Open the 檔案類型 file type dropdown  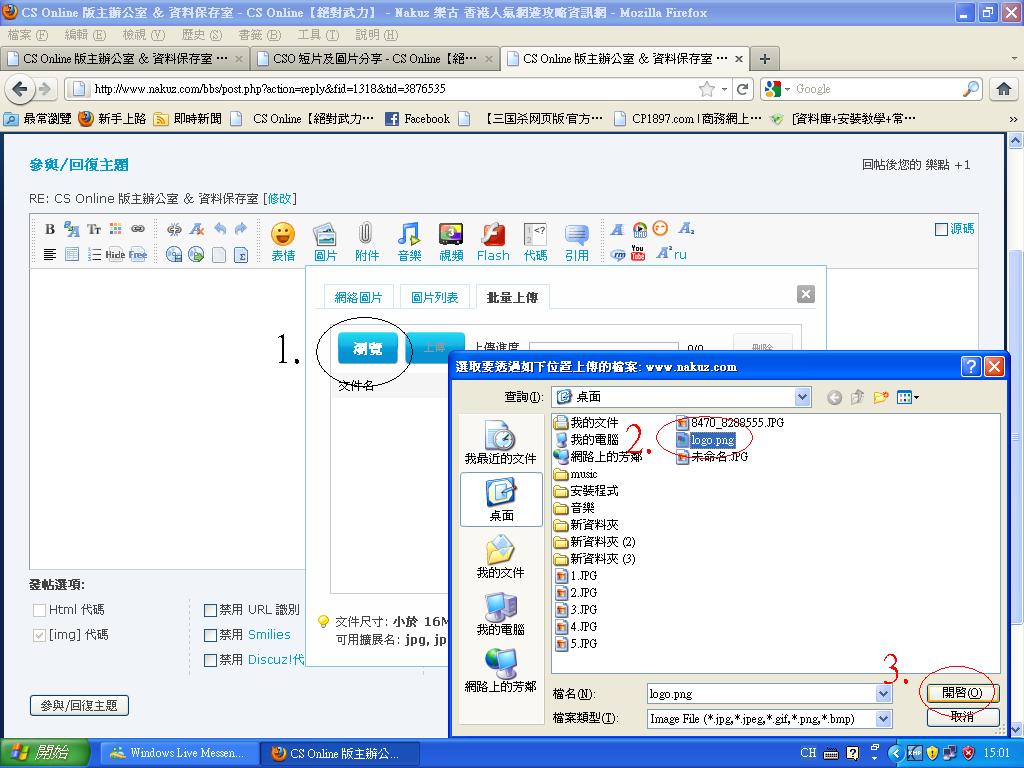(x=883, y=718)
